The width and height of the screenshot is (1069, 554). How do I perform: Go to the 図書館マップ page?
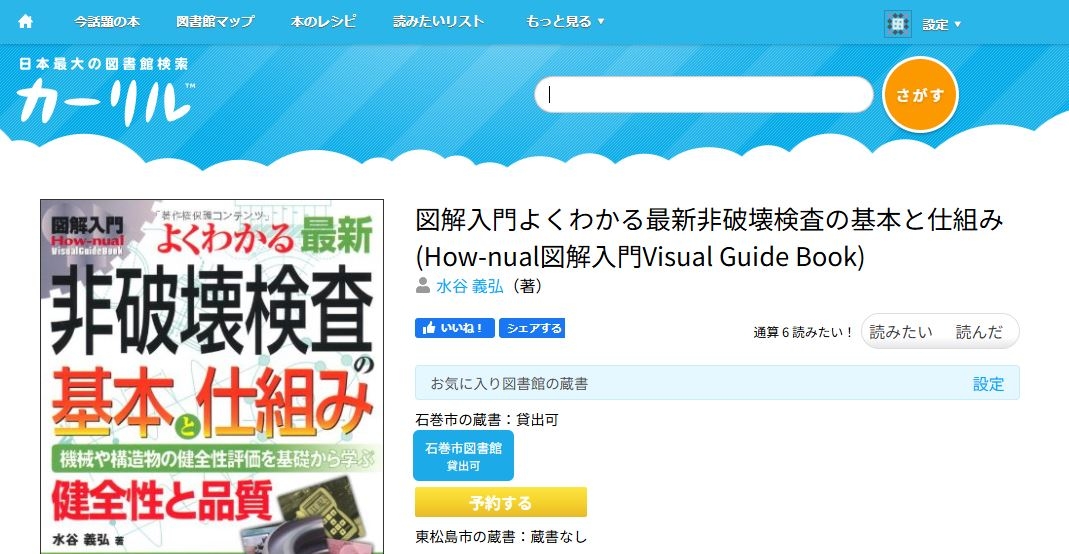tap(215, 22)
